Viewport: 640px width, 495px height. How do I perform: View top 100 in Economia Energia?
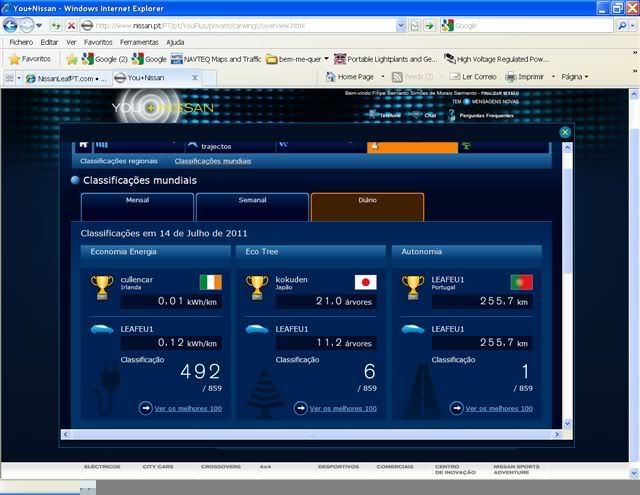point(188,408)
